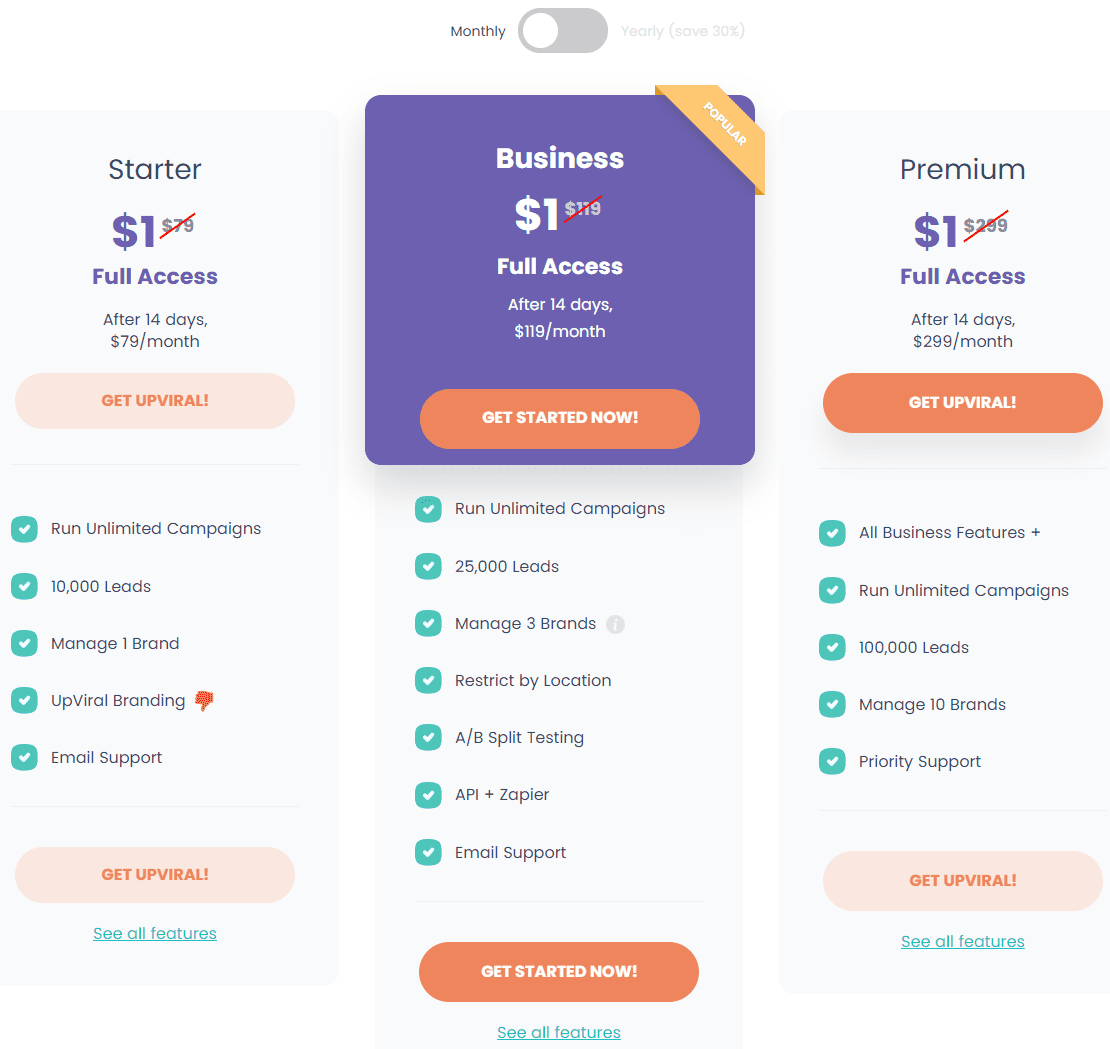Screen dimensions: 1110x1049
Task: Open See all features link under Starter
Action: click(155, 934)
